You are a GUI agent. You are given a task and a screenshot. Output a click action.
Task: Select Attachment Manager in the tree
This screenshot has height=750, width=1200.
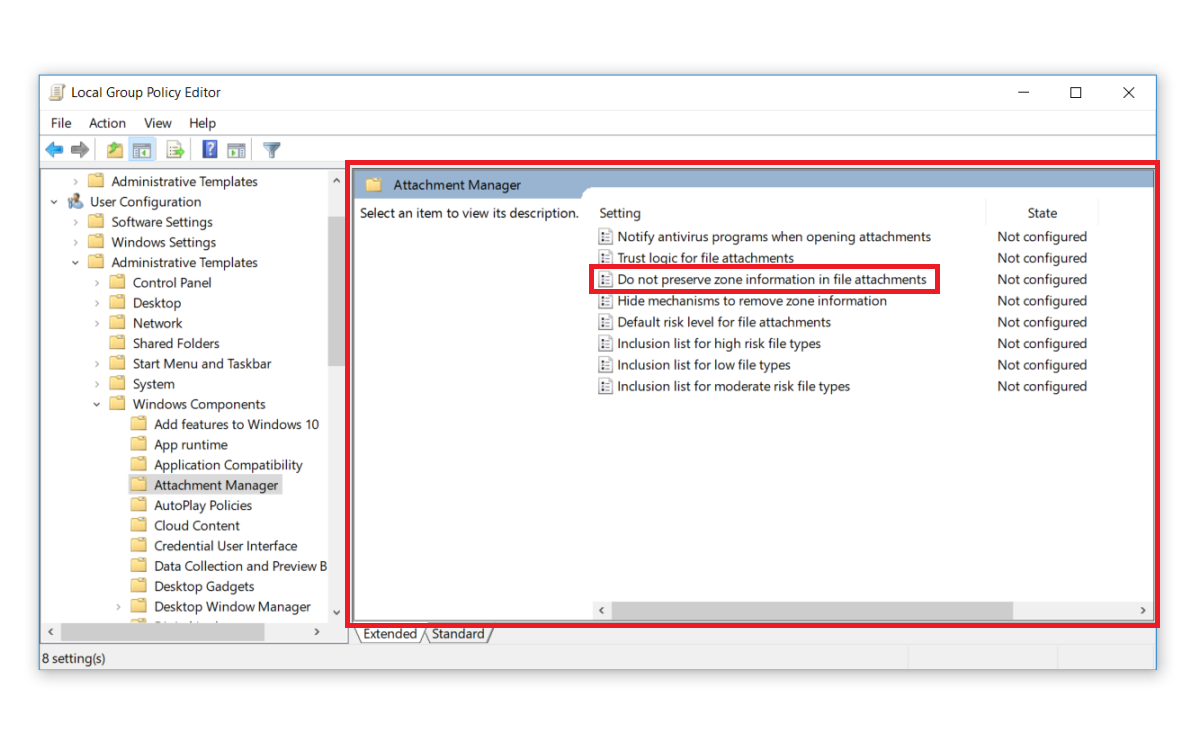pos(216,485)
